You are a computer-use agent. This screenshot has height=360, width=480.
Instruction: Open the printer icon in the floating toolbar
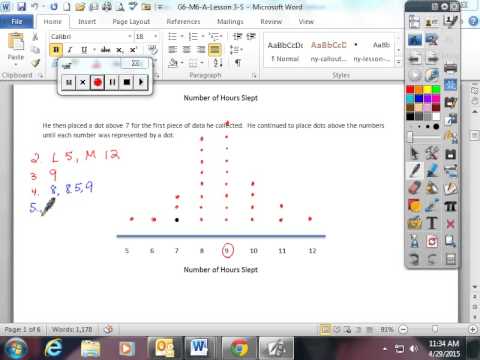click(450, 68)
